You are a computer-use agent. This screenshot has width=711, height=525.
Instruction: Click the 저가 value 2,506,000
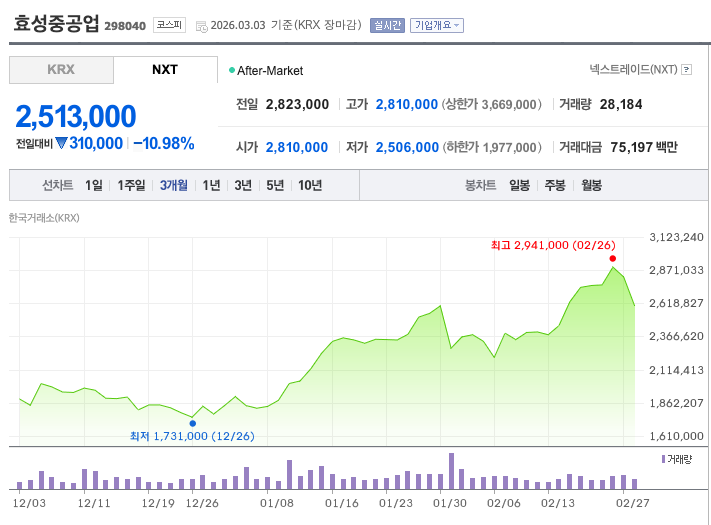point(407,147)
